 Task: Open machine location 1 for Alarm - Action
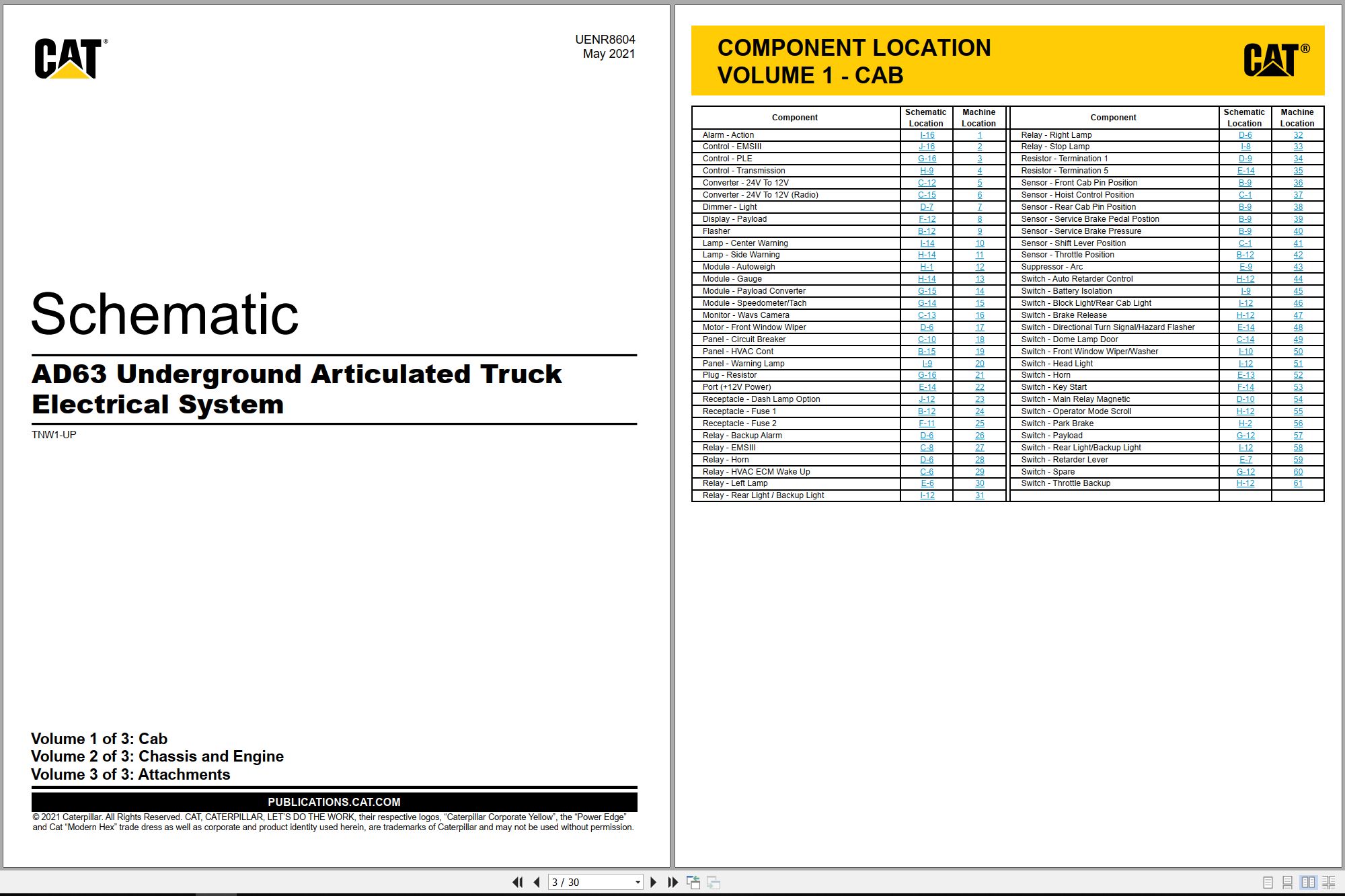(x=979, y=135)
